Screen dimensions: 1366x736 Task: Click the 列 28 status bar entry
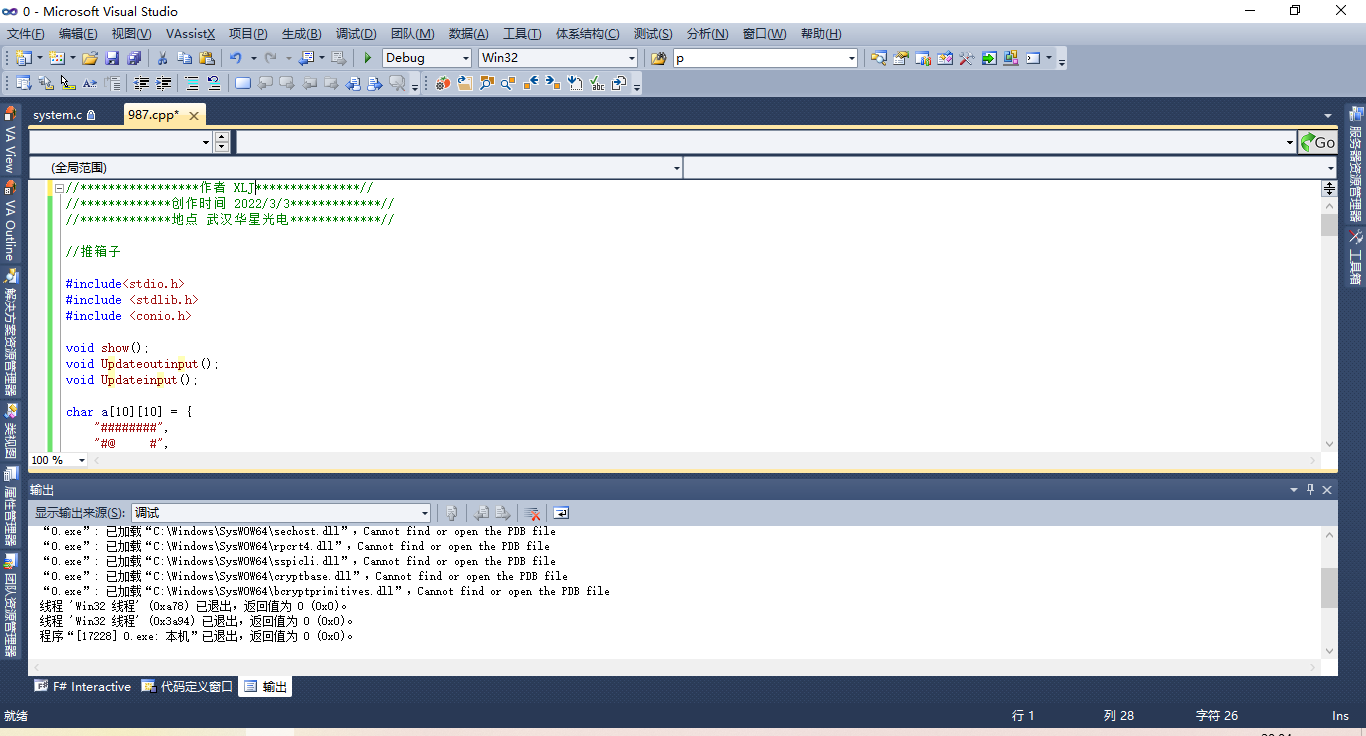pos(1119,716)
